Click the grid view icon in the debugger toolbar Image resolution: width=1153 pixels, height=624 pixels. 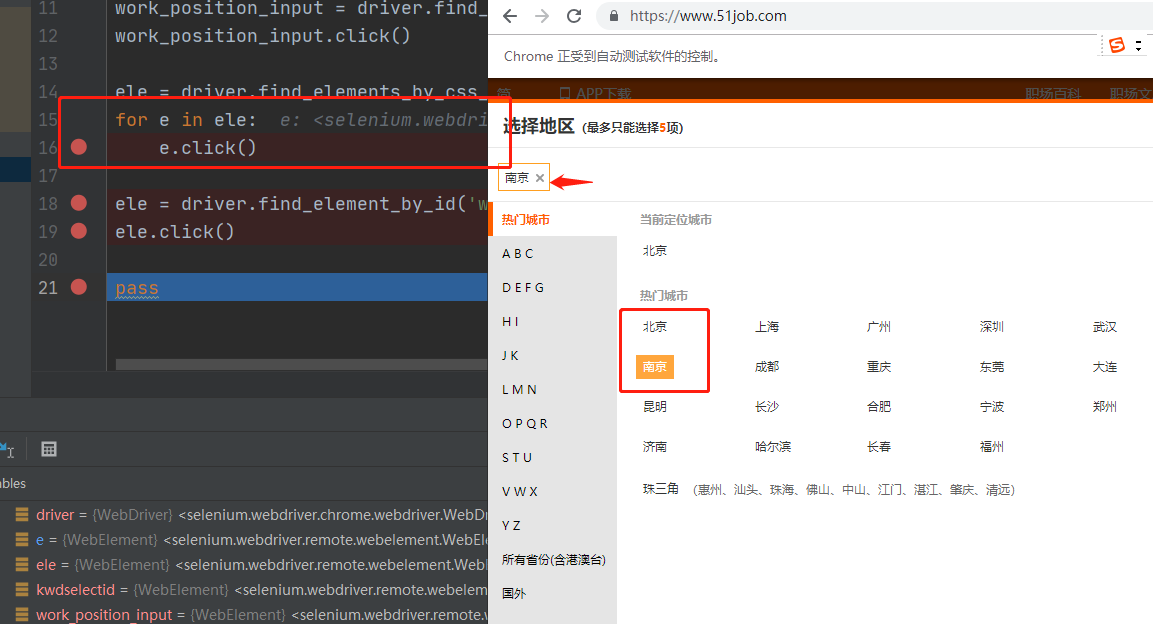click(49, 449)
